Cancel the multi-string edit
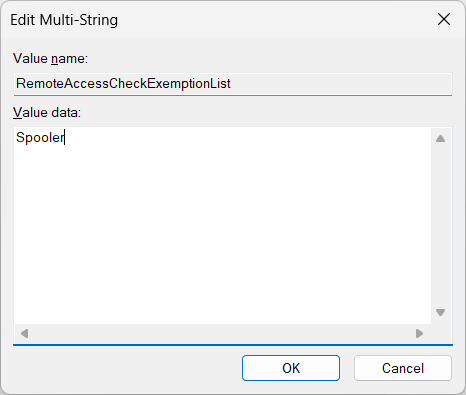Screen dimensions: 466x395 [403, 368]
